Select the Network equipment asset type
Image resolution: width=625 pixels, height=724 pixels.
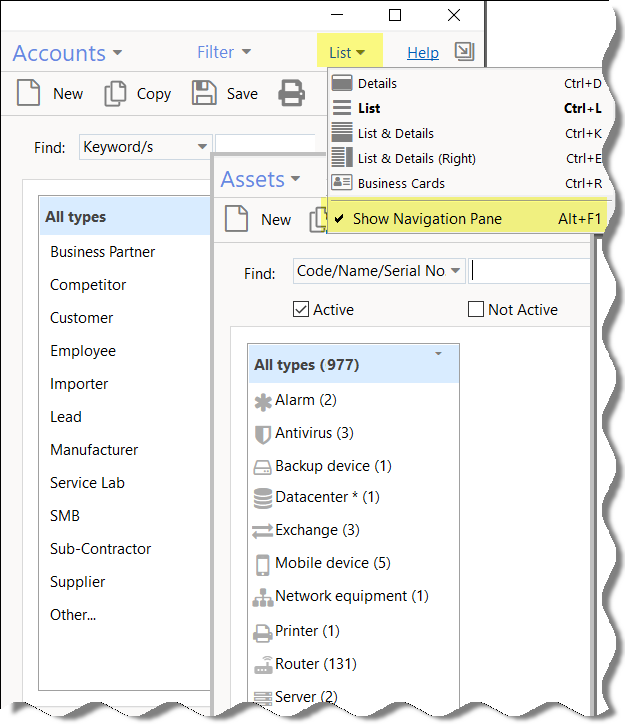[x=350, y=596]
